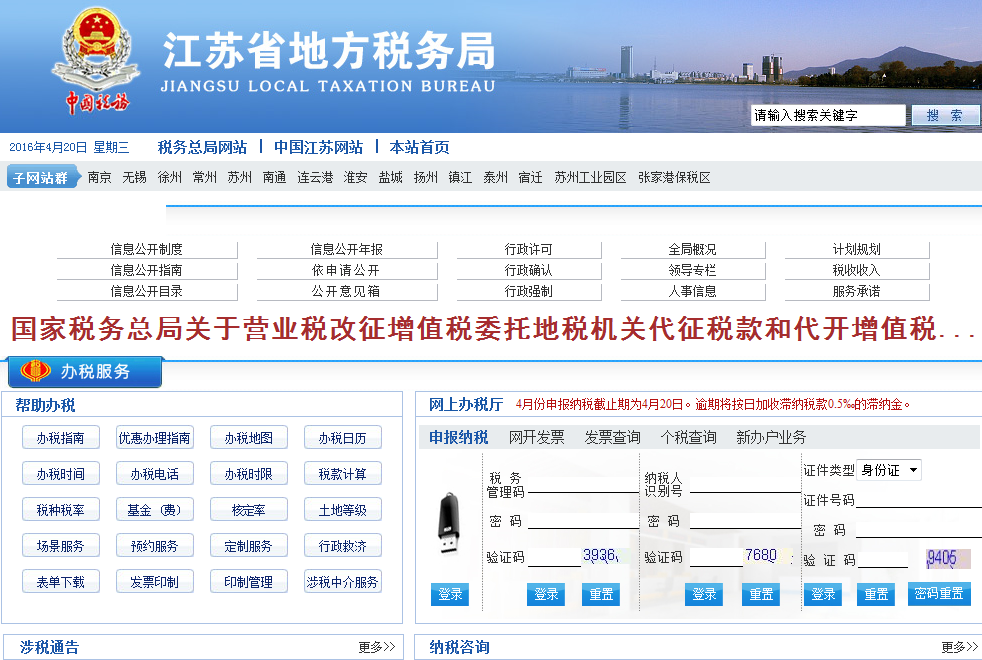
Task: Click the 验证码 field beside captcha 3936
Action: pos(554,557)
